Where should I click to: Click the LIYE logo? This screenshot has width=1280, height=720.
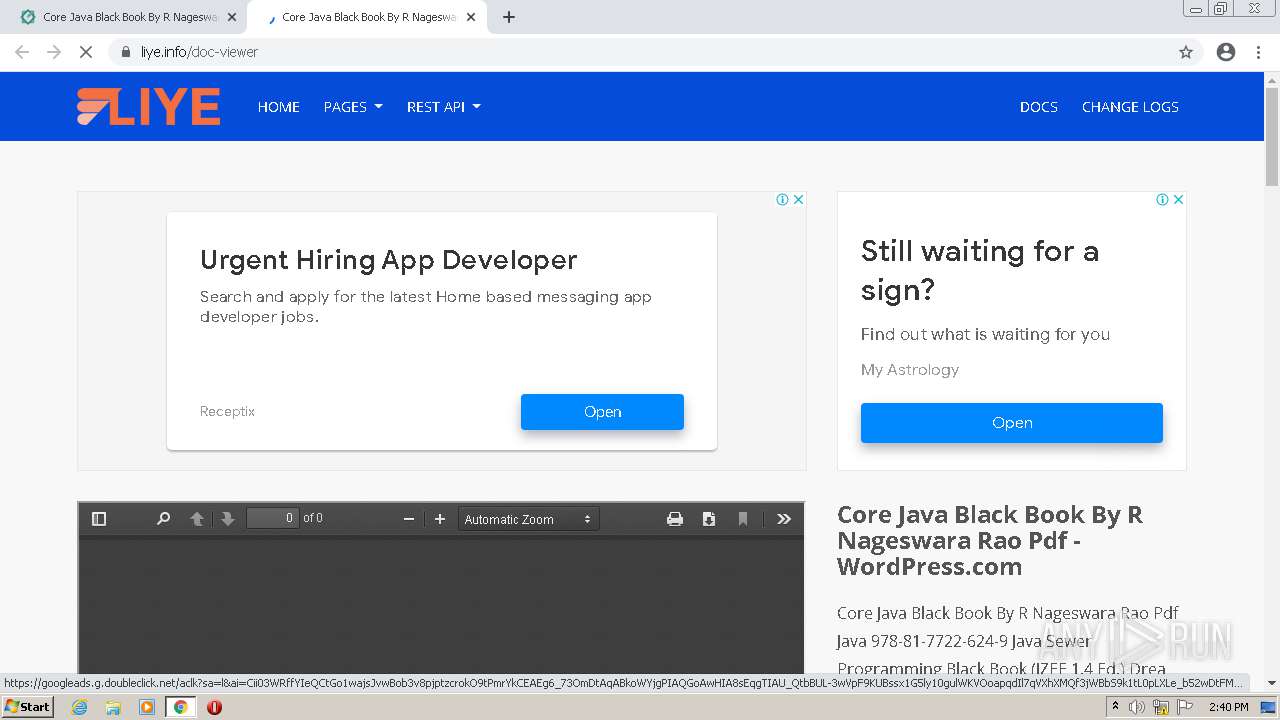pyautogui.click(x=149, y=106)
